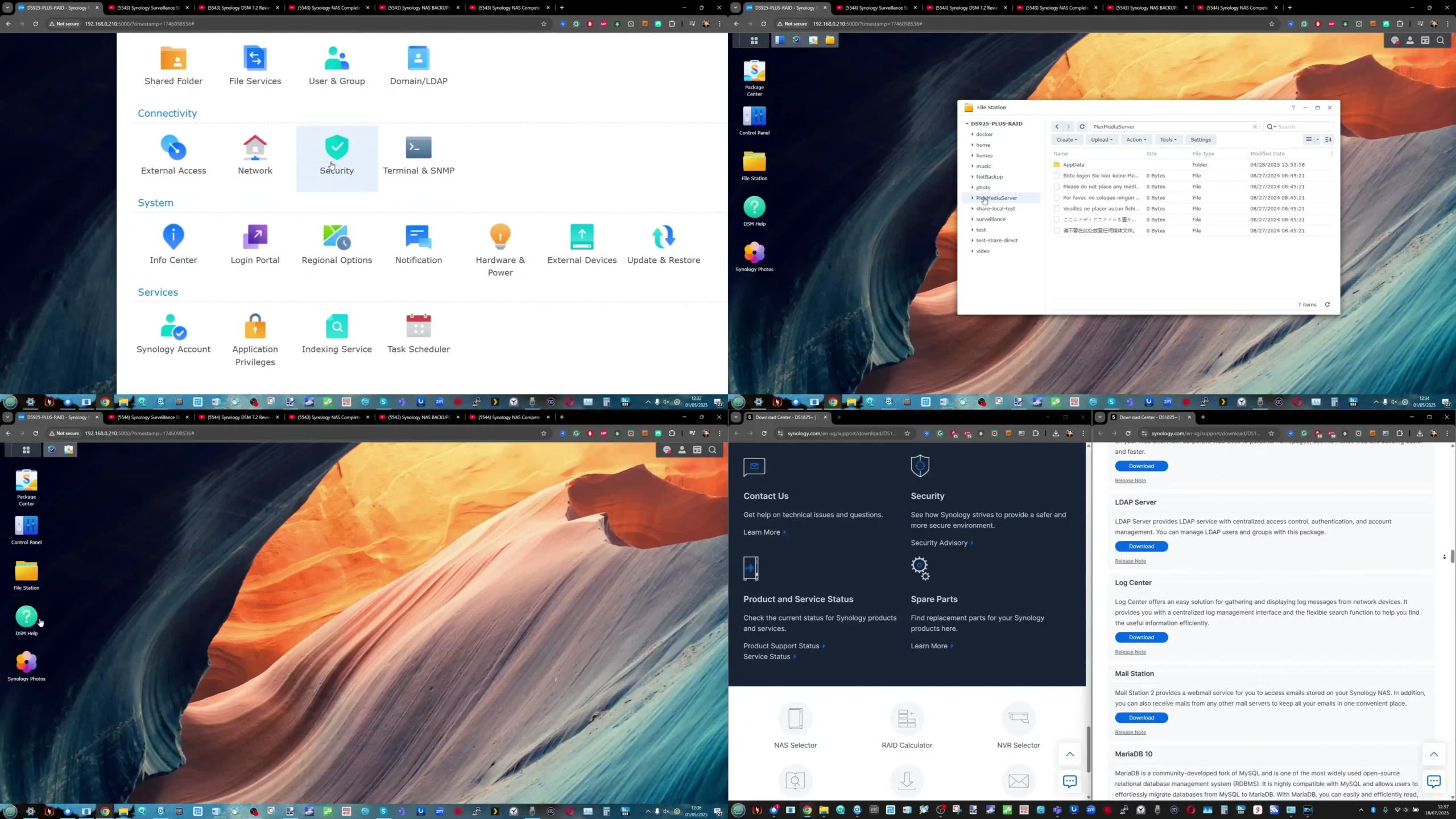This screenshot has height=819, width=1456.
Task: Open External Access settings
Action: 173,155
